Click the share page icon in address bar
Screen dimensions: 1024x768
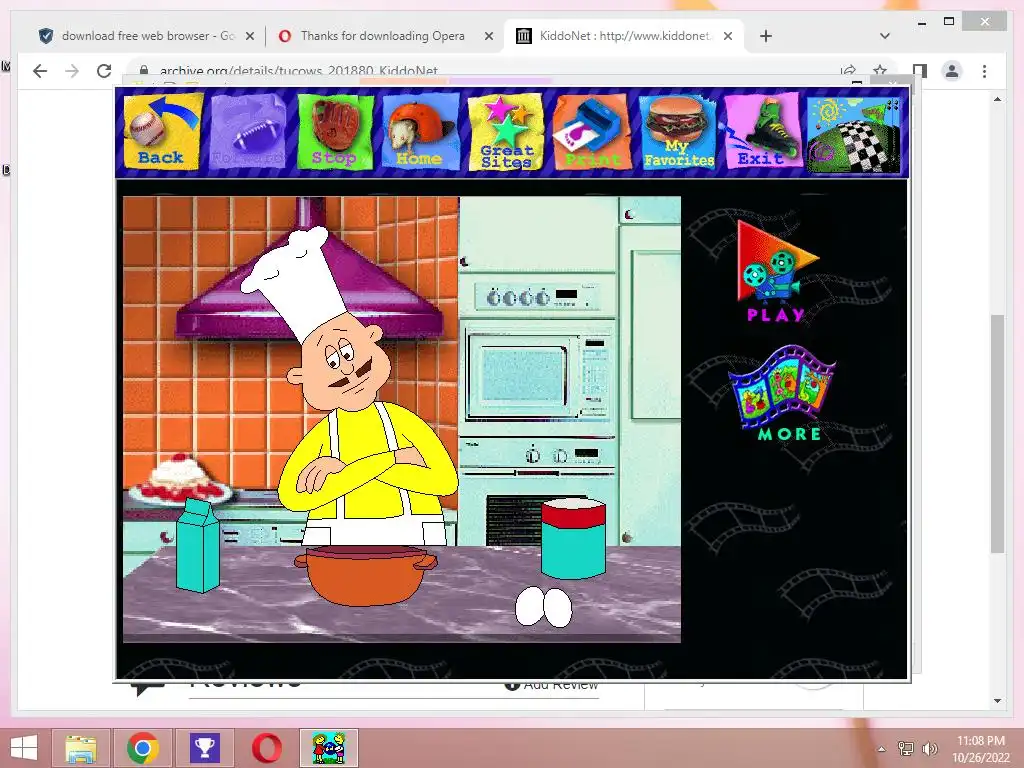(848, 71)
